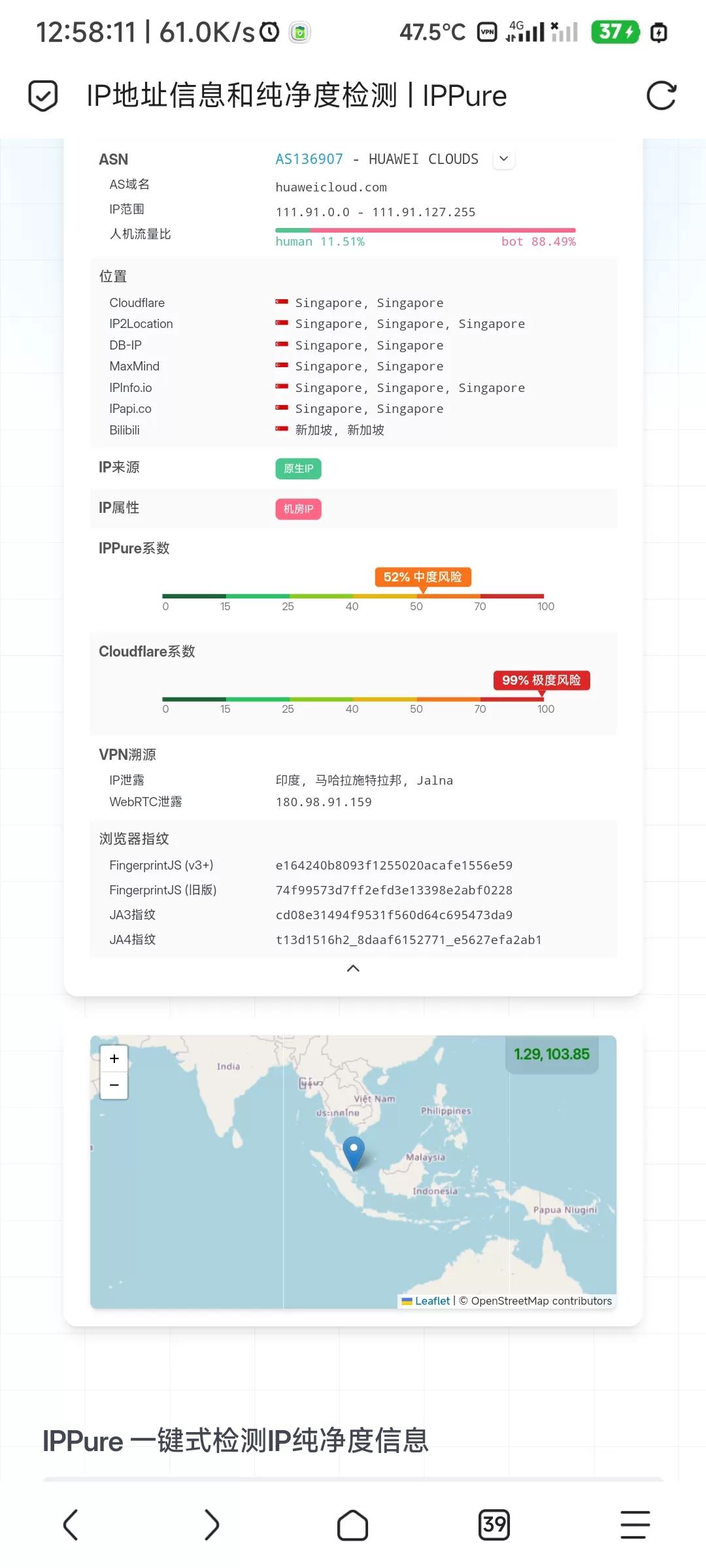Go forward with browser forward arrow

point(211,1525)
